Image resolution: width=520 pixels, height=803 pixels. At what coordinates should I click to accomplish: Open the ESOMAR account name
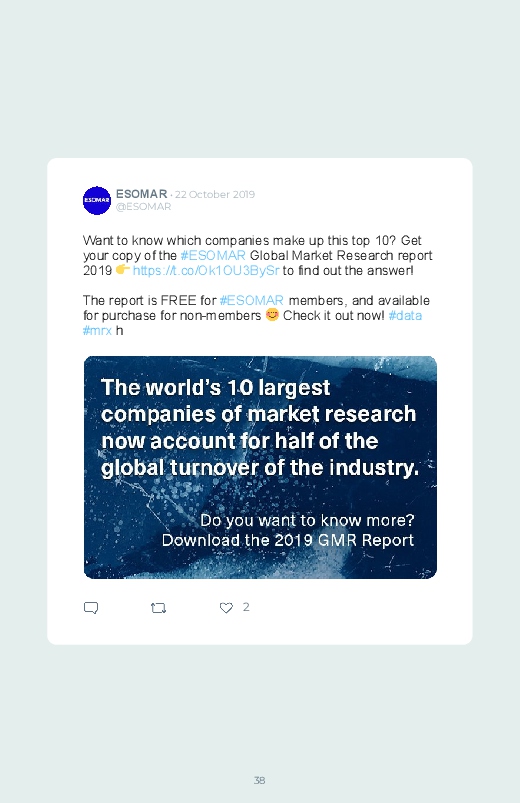pos(141,194)
